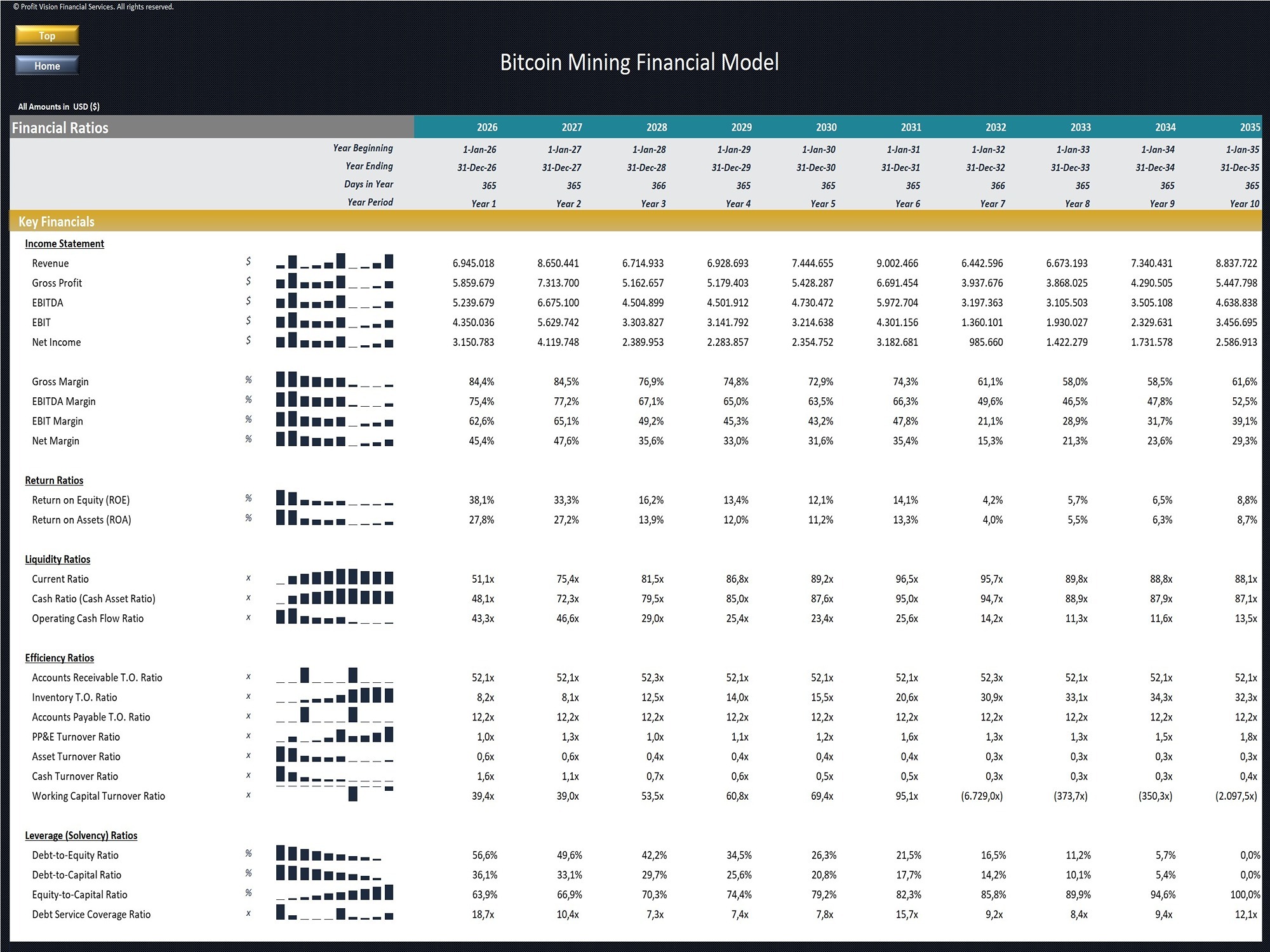Select the EBITDA Margin sparkline chart
This screenshot has height=952, width=1270.
coord(335,401)
